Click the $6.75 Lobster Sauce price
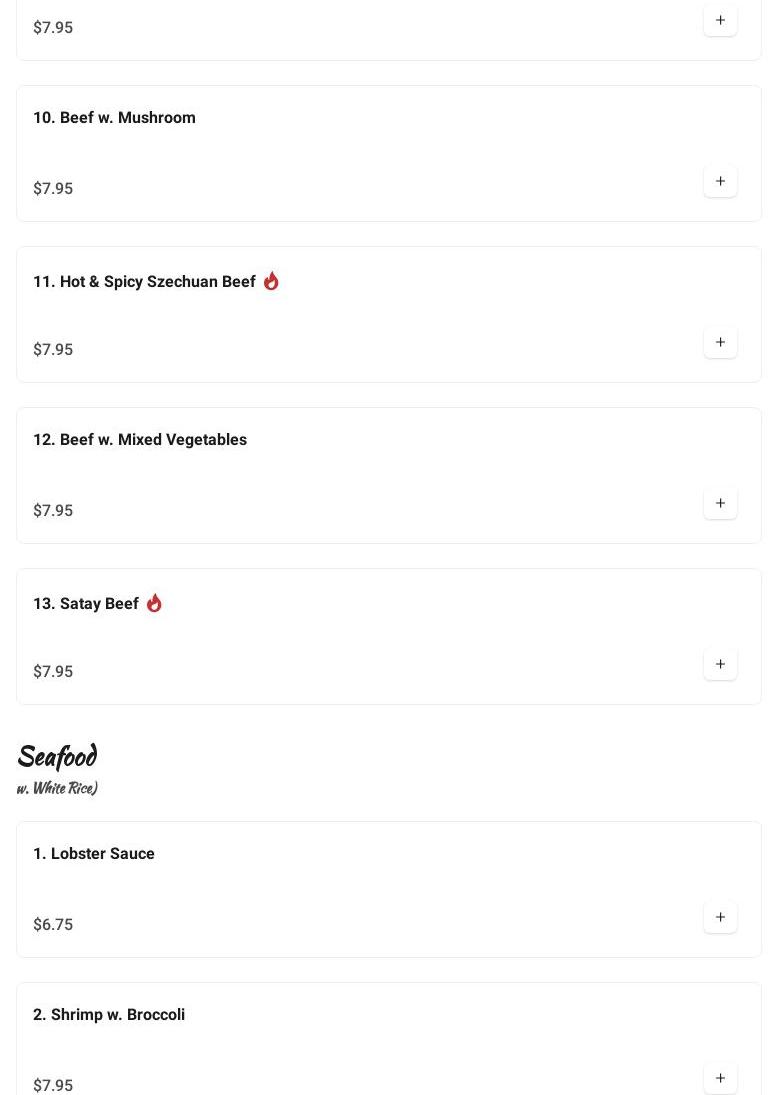778x1095 pixels. pyautogui.click(x=53, y=925)
